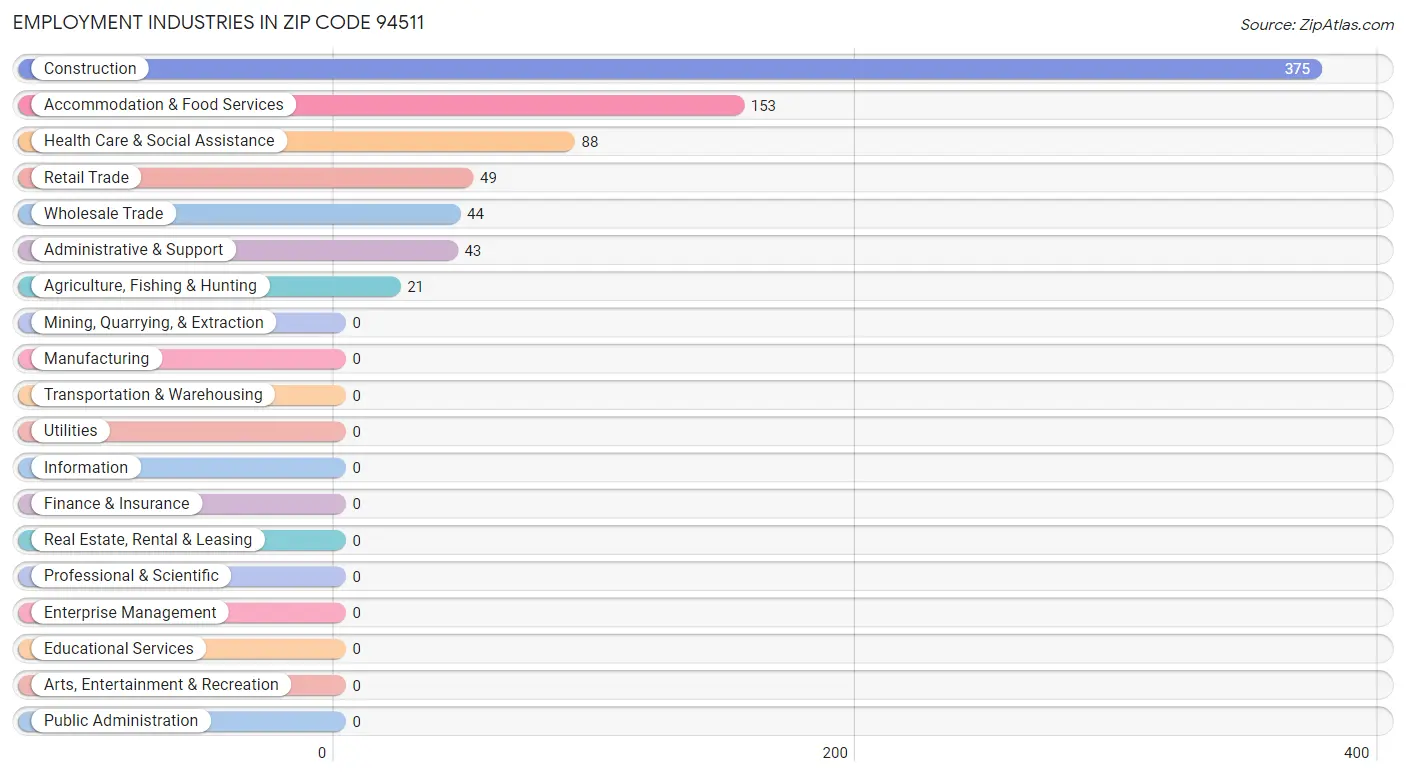Image resolution: width=1406 pixels, height=776 pixels.
Task: Click the value 153 beside Accommodation bar
Action: [763, 106]
